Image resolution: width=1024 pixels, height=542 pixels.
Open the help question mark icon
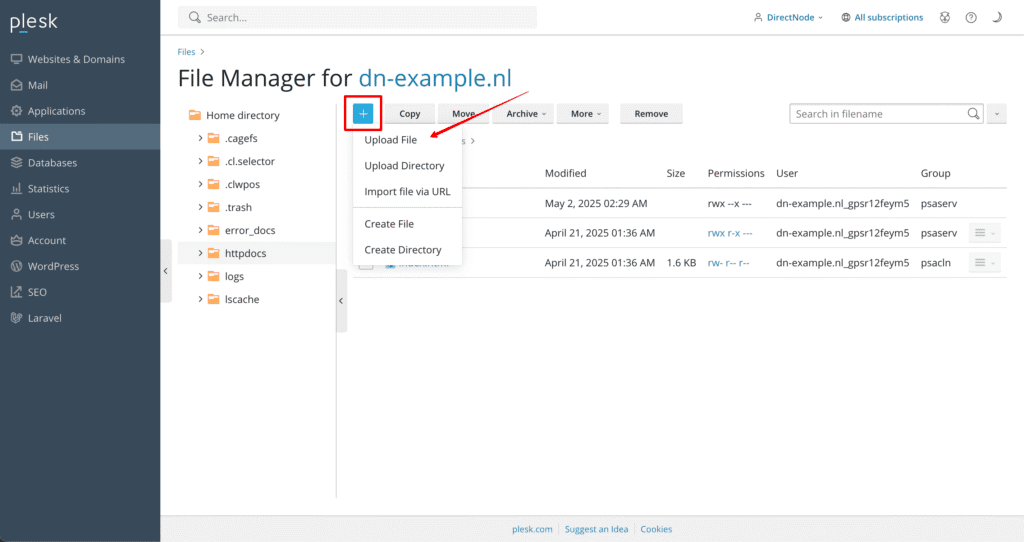(970, 18)
